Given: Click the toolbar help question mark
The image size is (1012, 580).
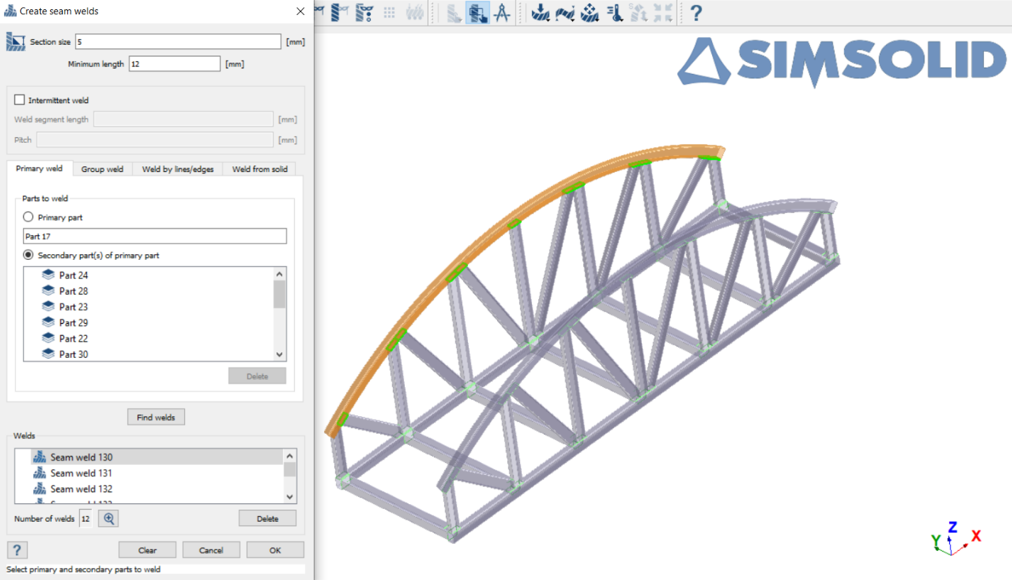Looking at the screenshot, I should (696, 13).
